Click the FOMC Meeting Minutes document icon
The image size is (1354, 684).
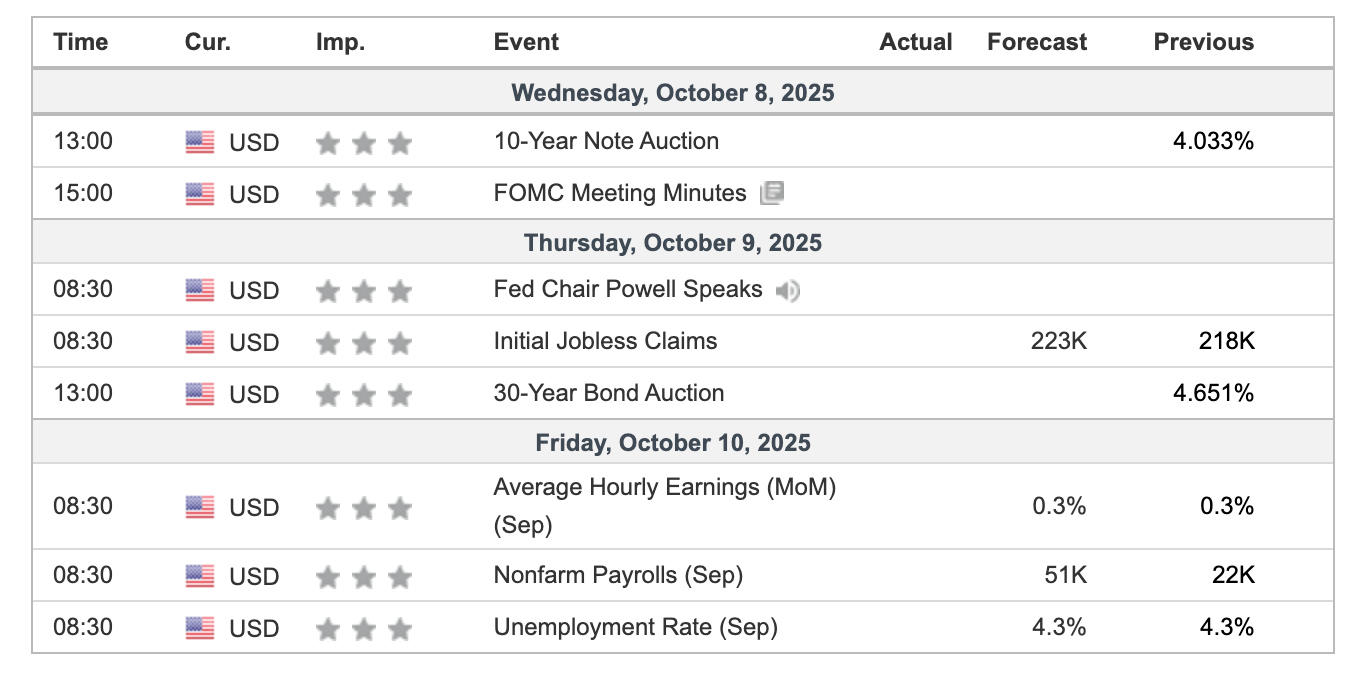(x=771, y=193)
